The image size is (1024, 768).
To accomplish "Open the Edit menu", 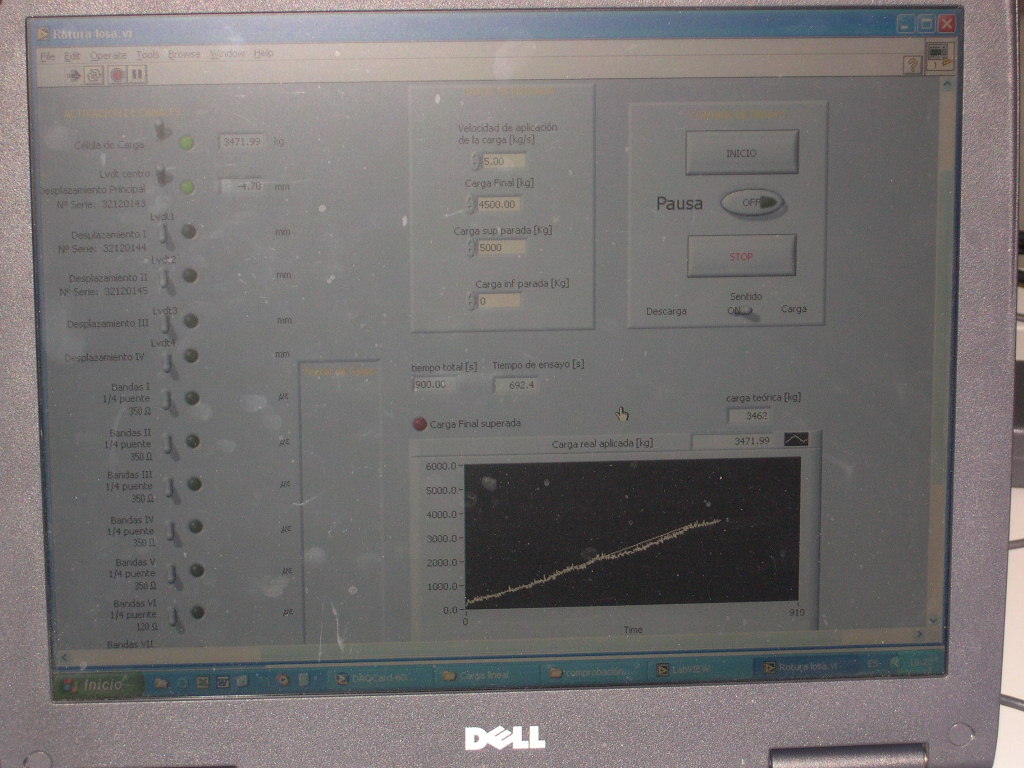I will tap(72, 57).
